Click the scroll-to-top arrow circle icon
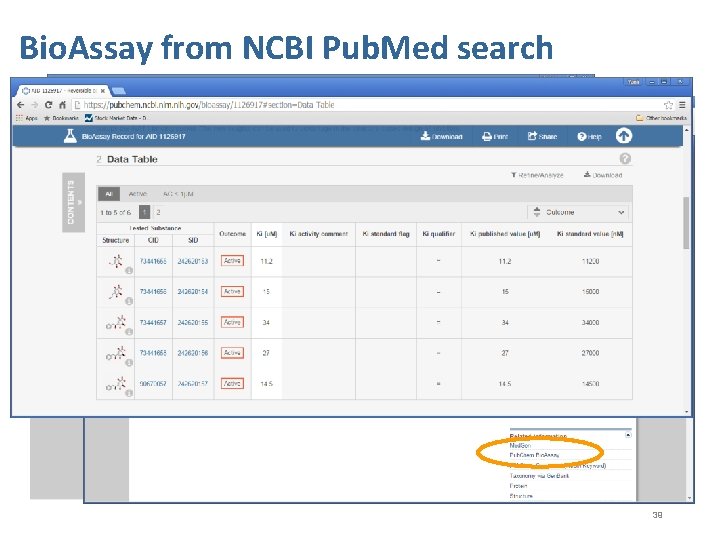 point(624,136)
